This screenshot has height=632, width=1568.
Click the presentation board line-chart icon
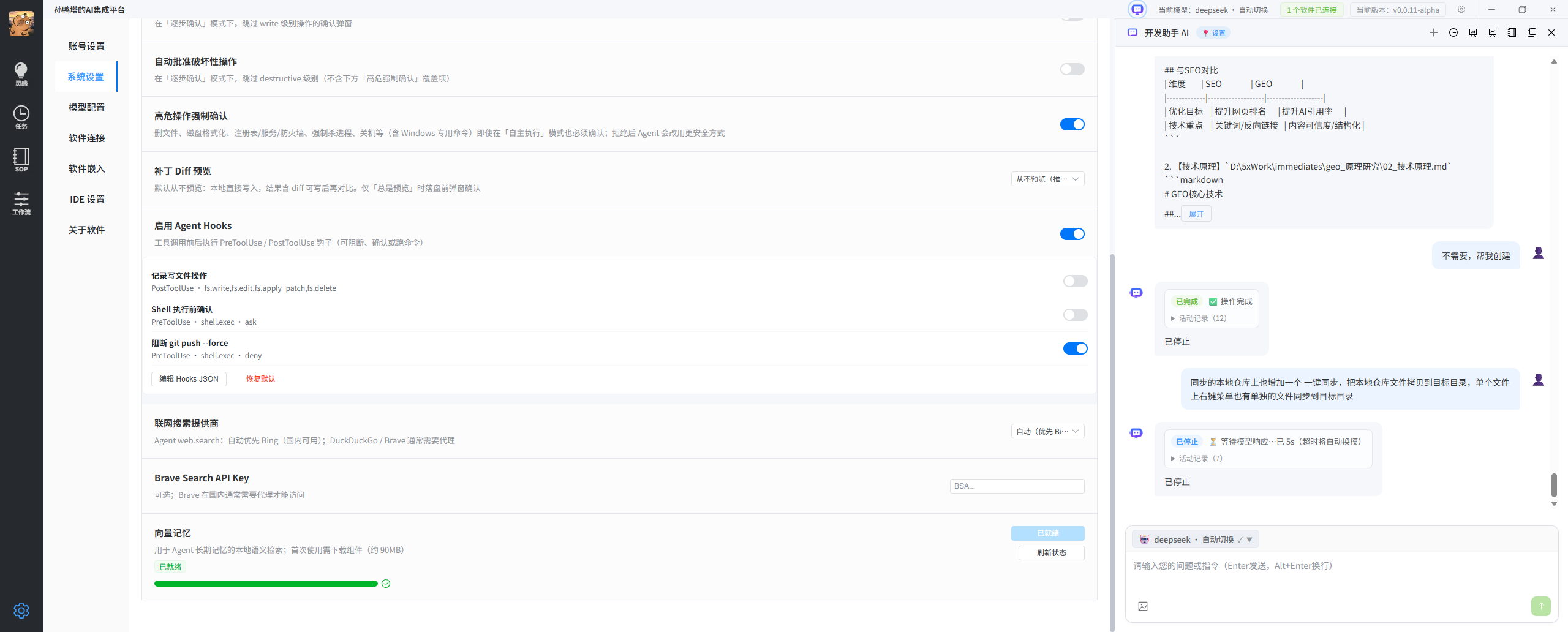pos(1493,32)
